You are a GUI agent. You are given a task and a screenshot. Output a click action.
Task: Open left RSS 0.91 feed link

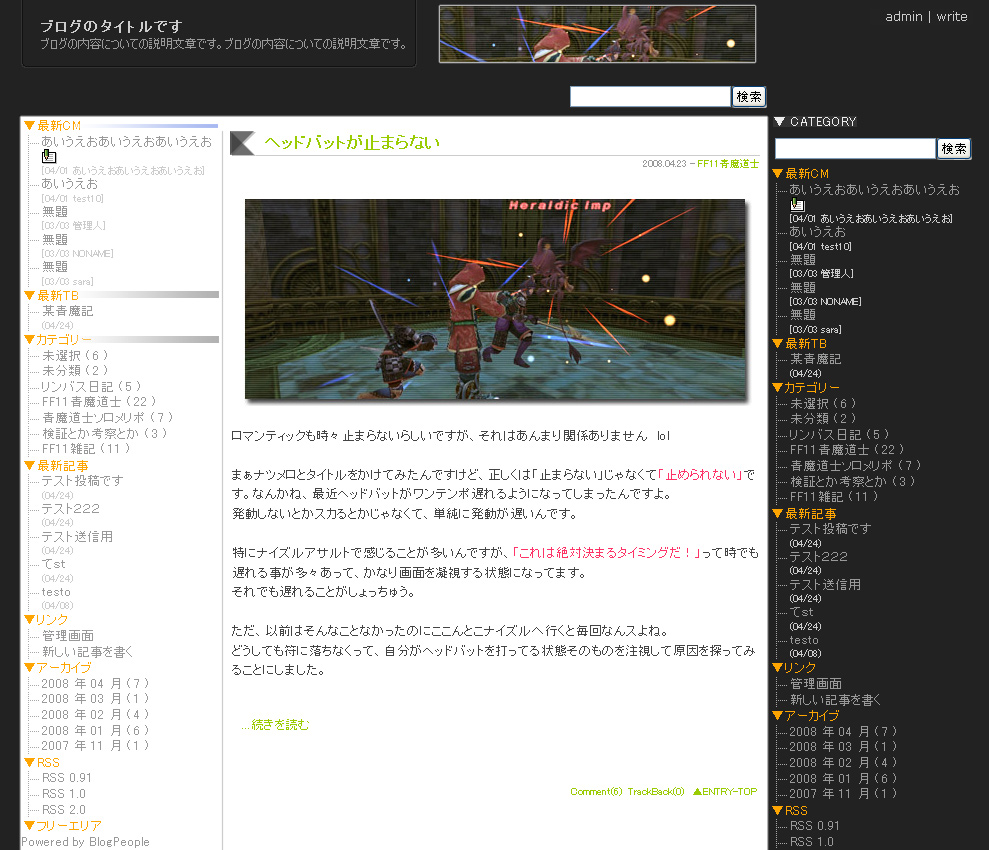pos(67,778)
